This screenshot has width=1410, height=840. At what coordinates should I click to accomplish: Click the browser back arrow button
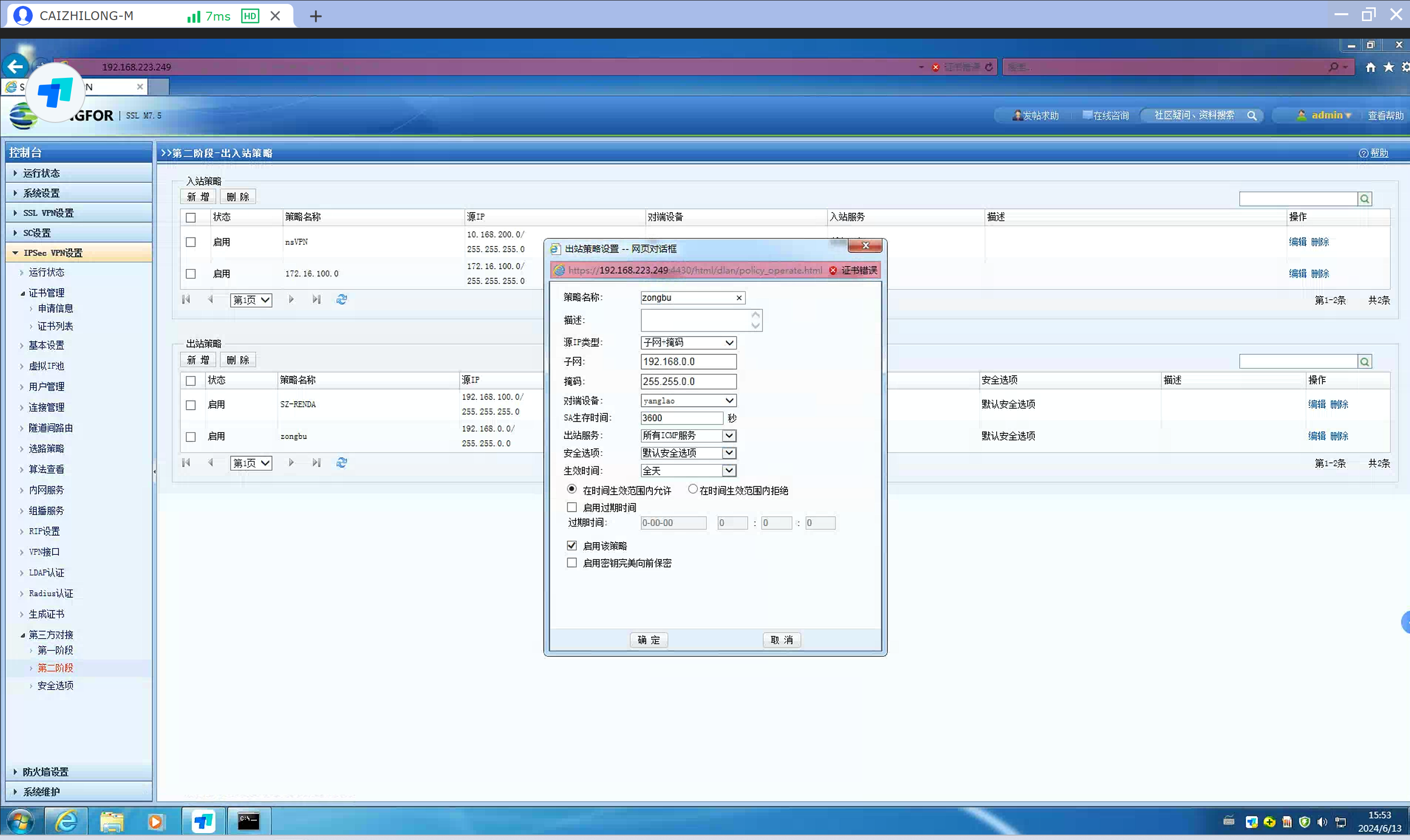15,67
